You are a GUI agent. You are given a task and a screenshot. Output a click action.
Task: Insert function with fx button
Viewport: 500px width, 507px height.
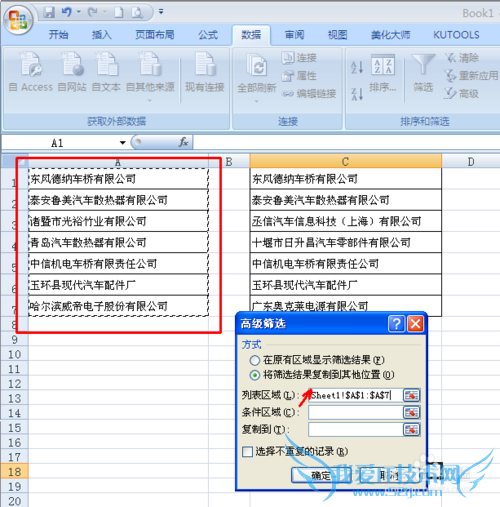point(183,143)
